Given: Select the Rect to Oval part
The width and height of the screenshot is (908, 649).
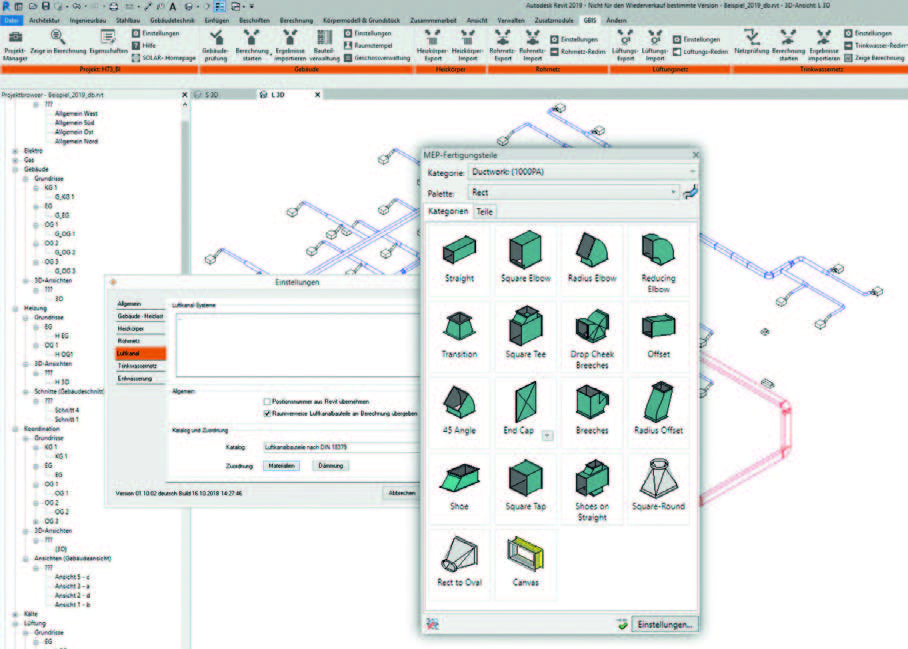Looking at the screenshot, I should [x=459, y=563].
